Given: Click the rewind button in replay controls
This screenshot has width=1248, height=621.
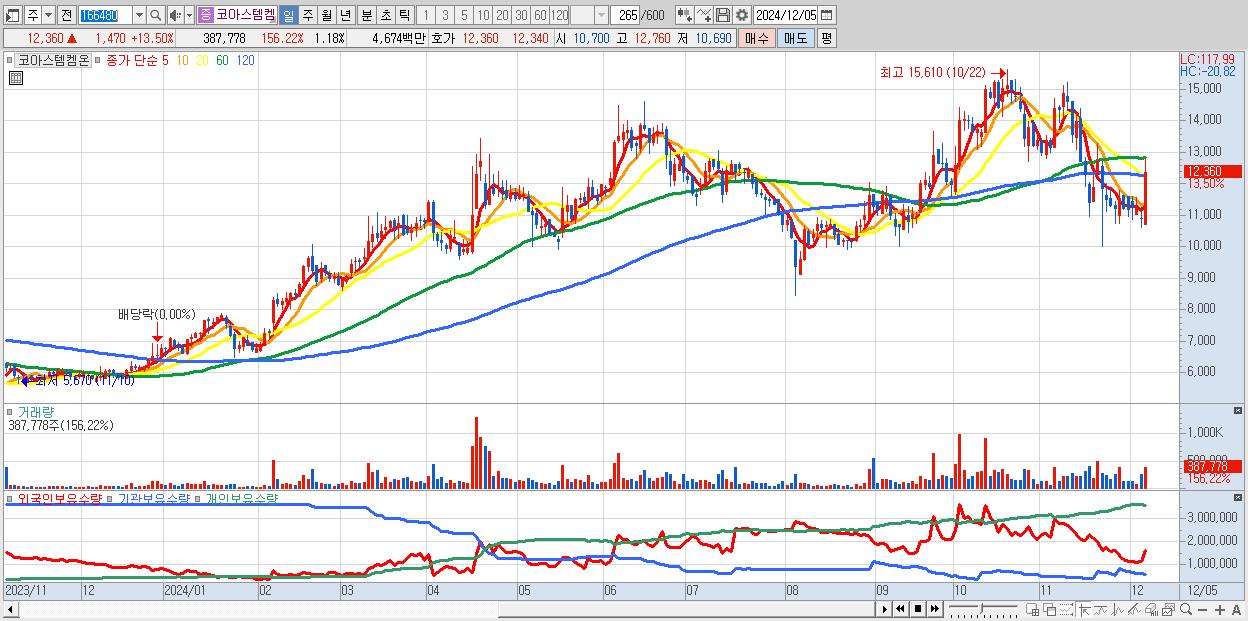Looking at the screenshot, I should [900, 609].
